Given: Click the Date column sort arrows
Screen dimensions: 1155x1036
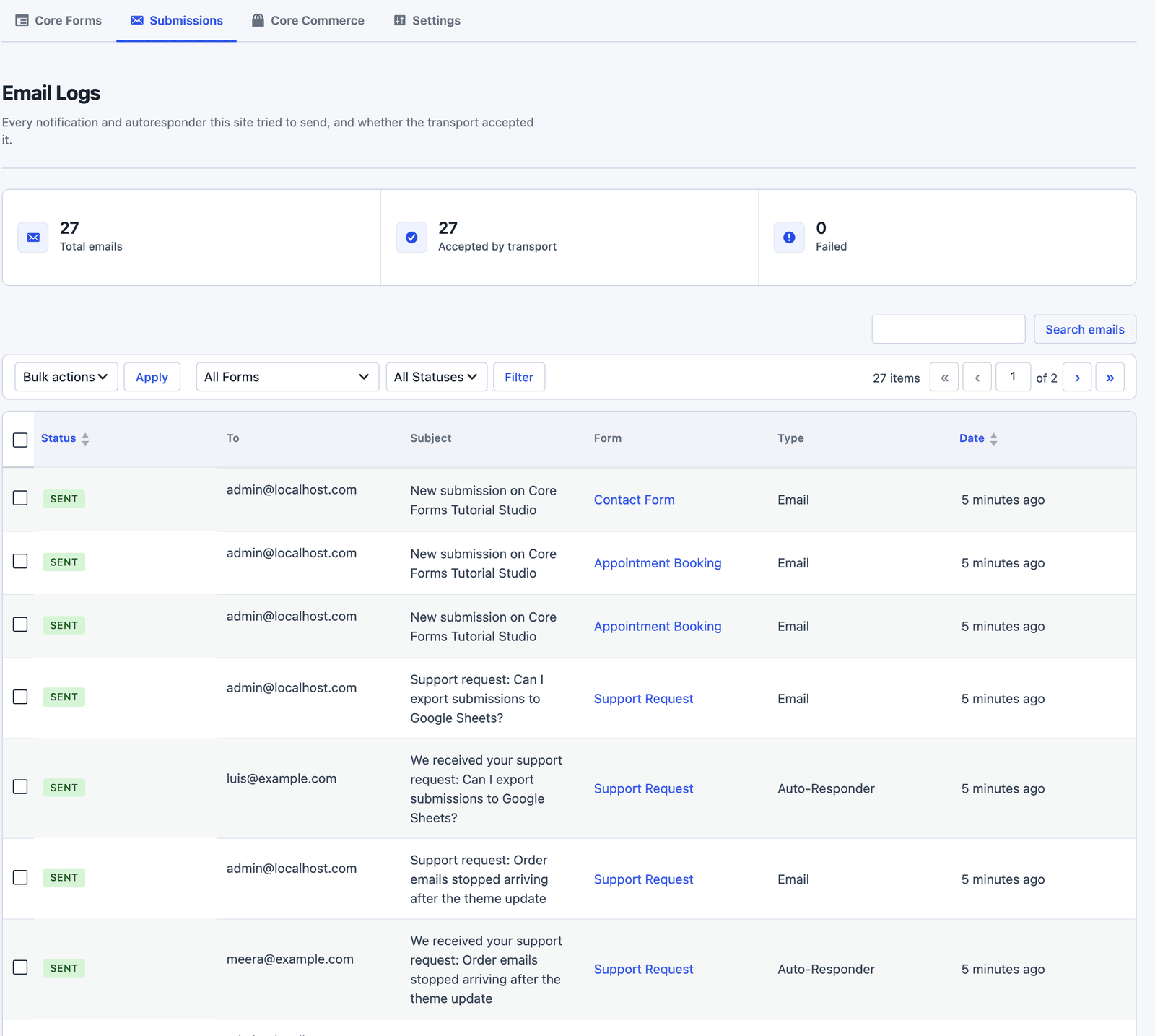Looking at the screenshot, I should pyautogui.click(x=994, y=439).
